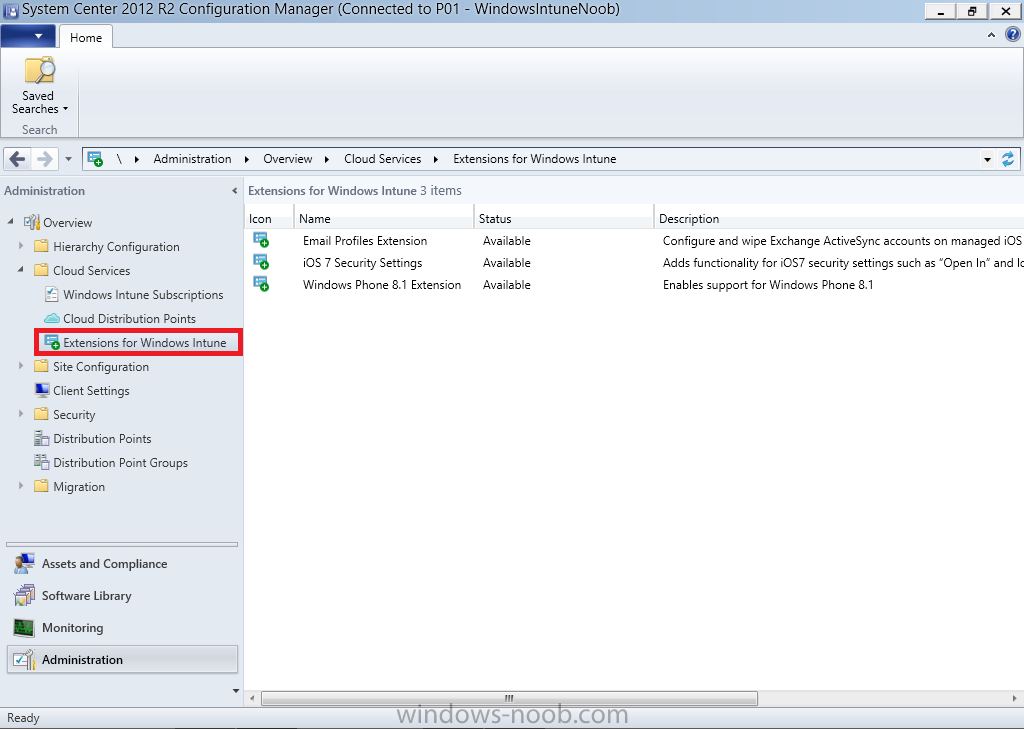This screenshot has height=729, width=1024.
Task: Open the blue application menu dropdown
Action: tap(28, 36)
